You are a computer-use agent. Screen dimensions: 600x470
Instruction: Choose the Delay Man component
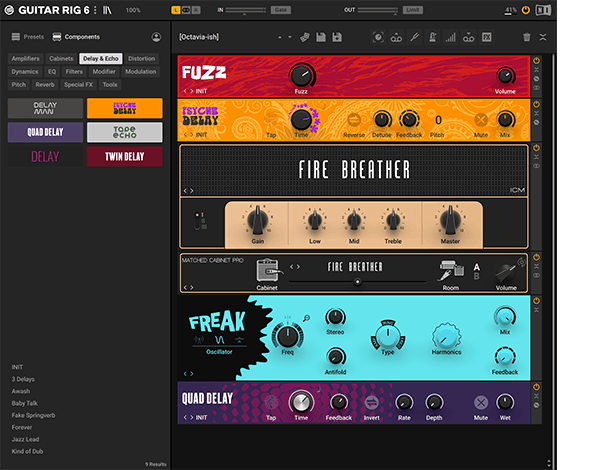[x=45, y=108]
